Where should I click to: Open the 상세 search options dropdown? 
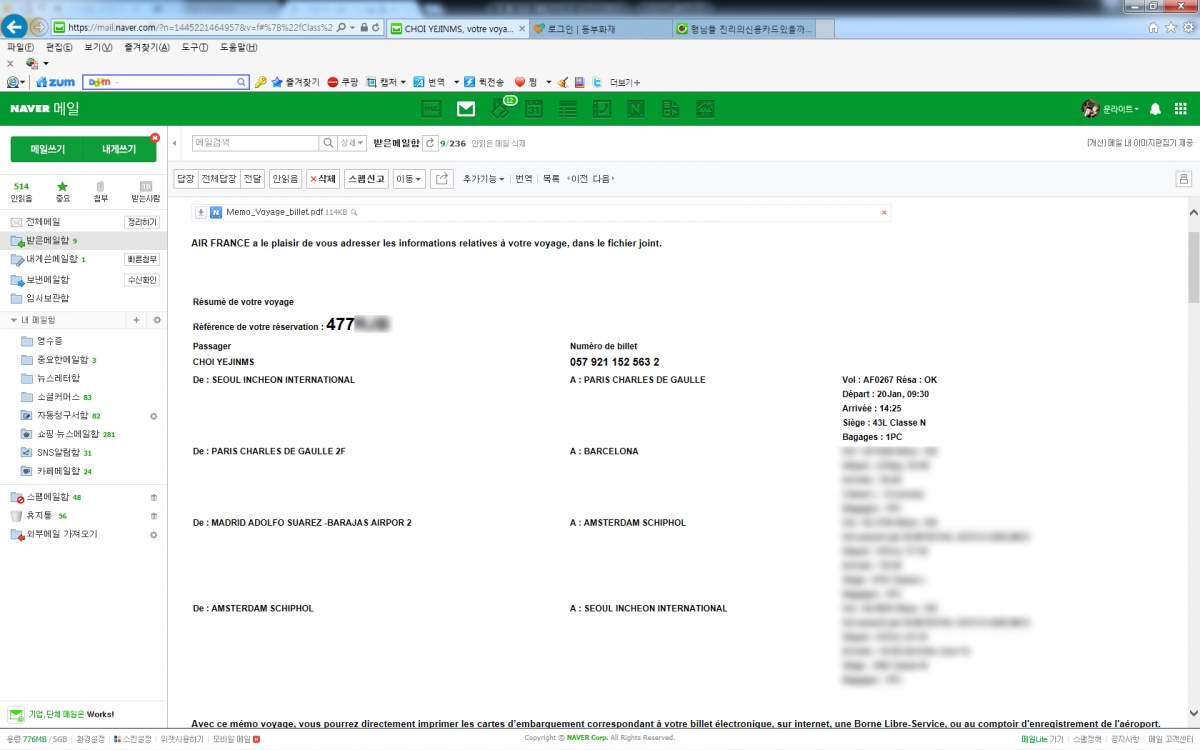click(x=352, y=143)
